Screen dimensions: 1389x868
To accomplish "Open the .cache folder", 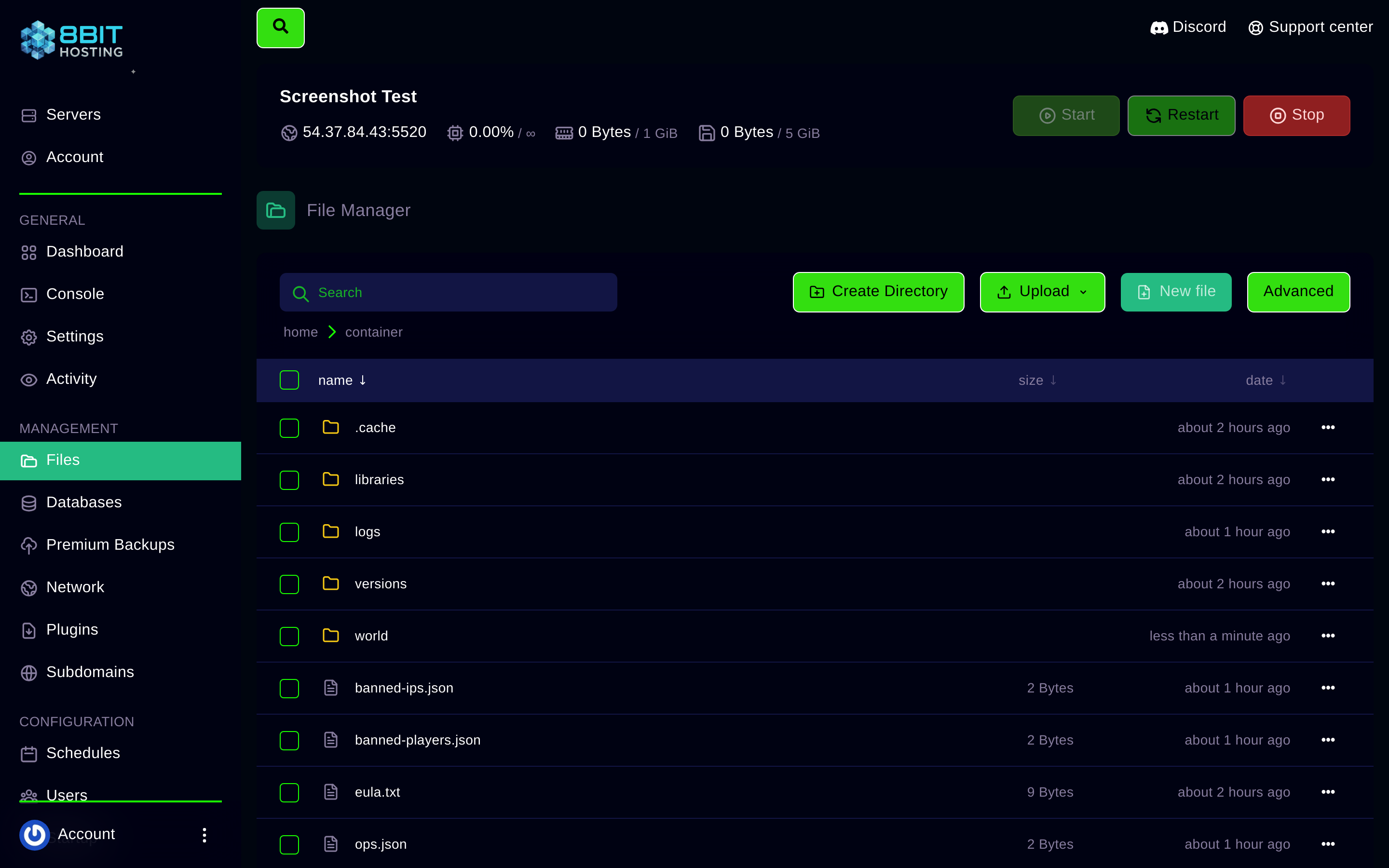I will pos(375,428).
